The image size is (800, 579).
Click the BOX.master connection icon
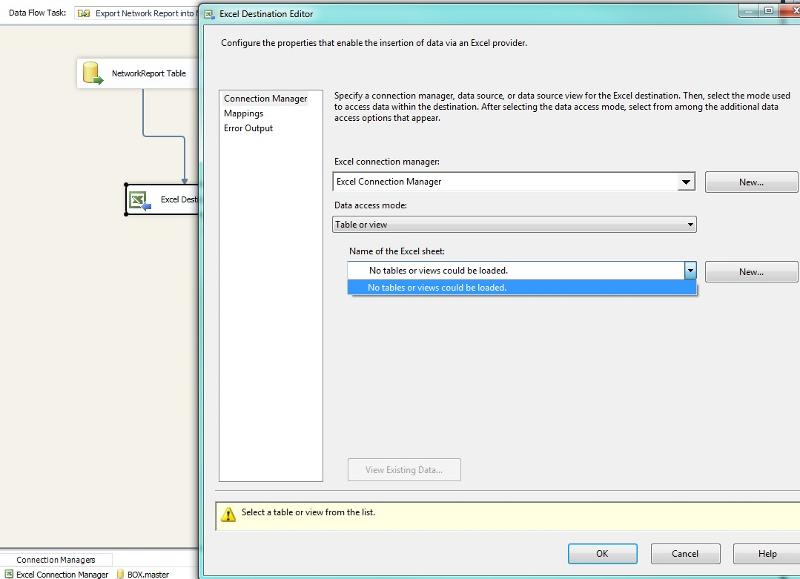tap(120, 574)
